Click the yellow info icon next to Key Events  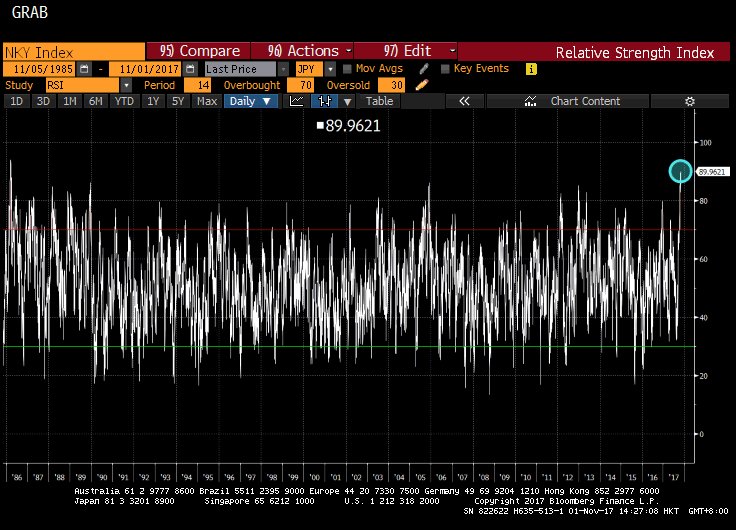point(531,69)
